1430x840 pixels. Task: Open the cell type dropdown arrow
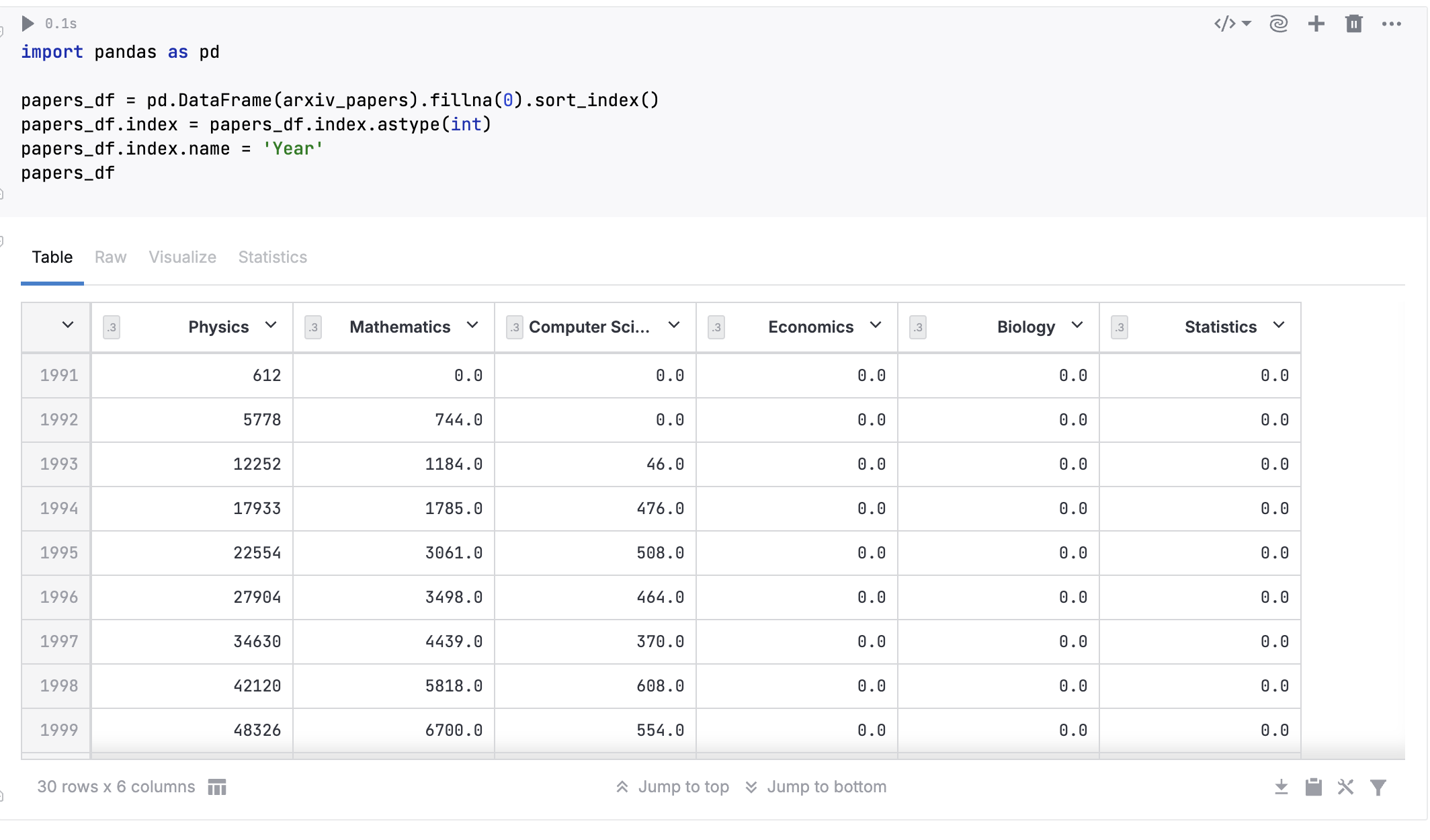click(1247, 23)
